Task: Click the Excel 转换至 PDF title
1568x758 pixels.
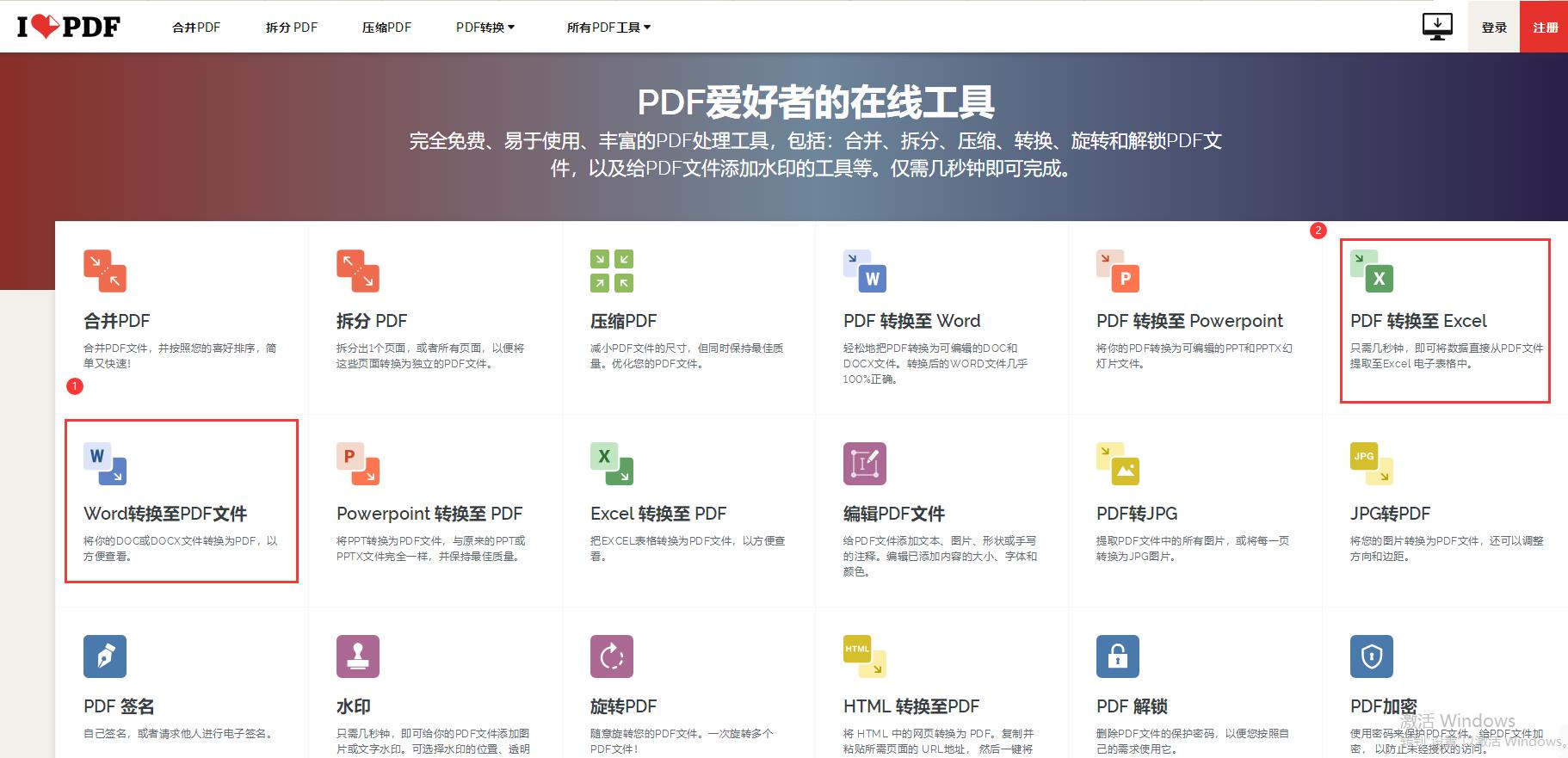Action: 658,514
